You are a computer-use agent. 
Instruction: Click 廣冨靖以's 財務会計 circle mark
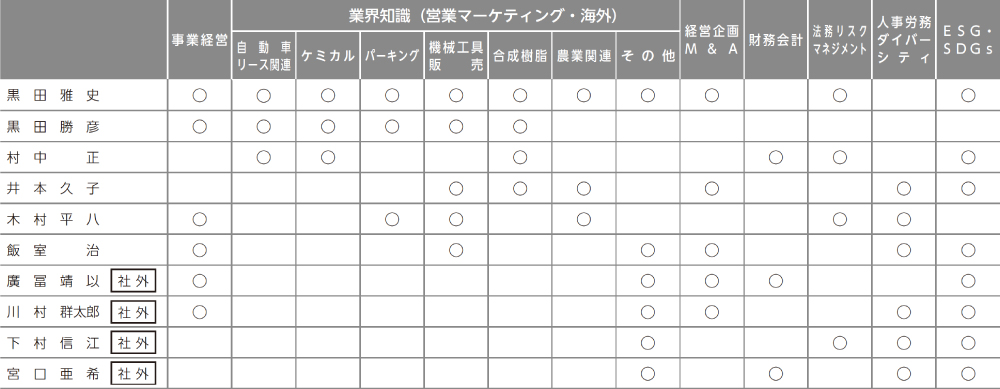(776, 281)
